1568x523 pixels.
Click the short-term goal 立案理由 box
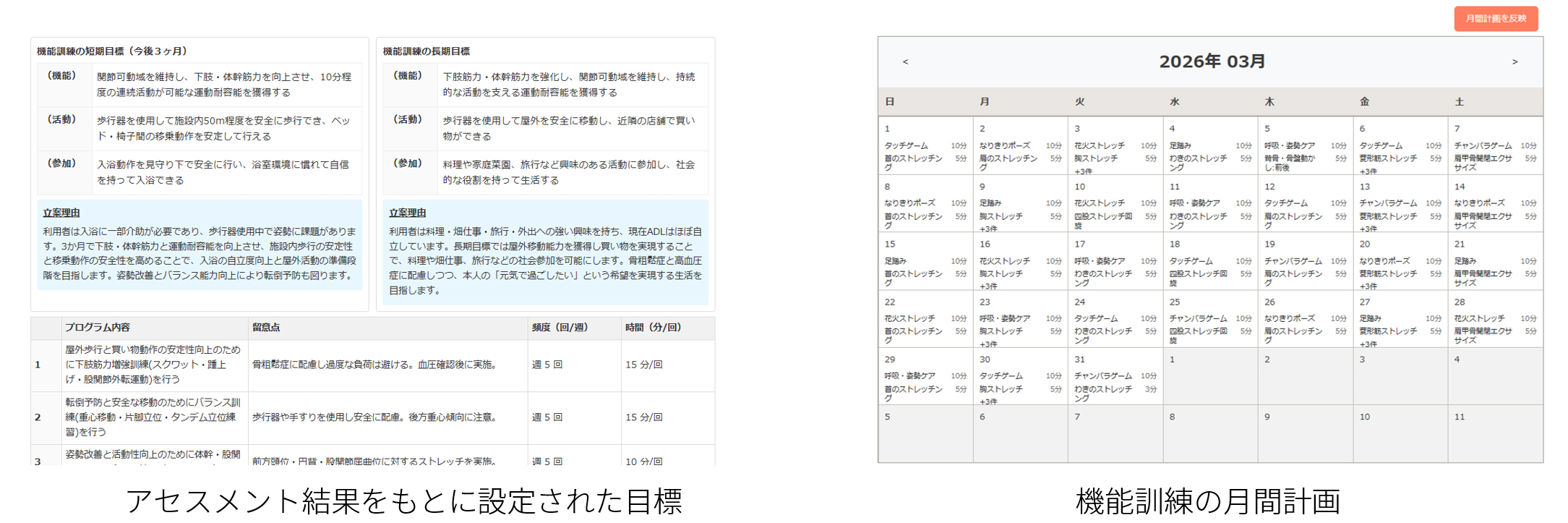200,245
